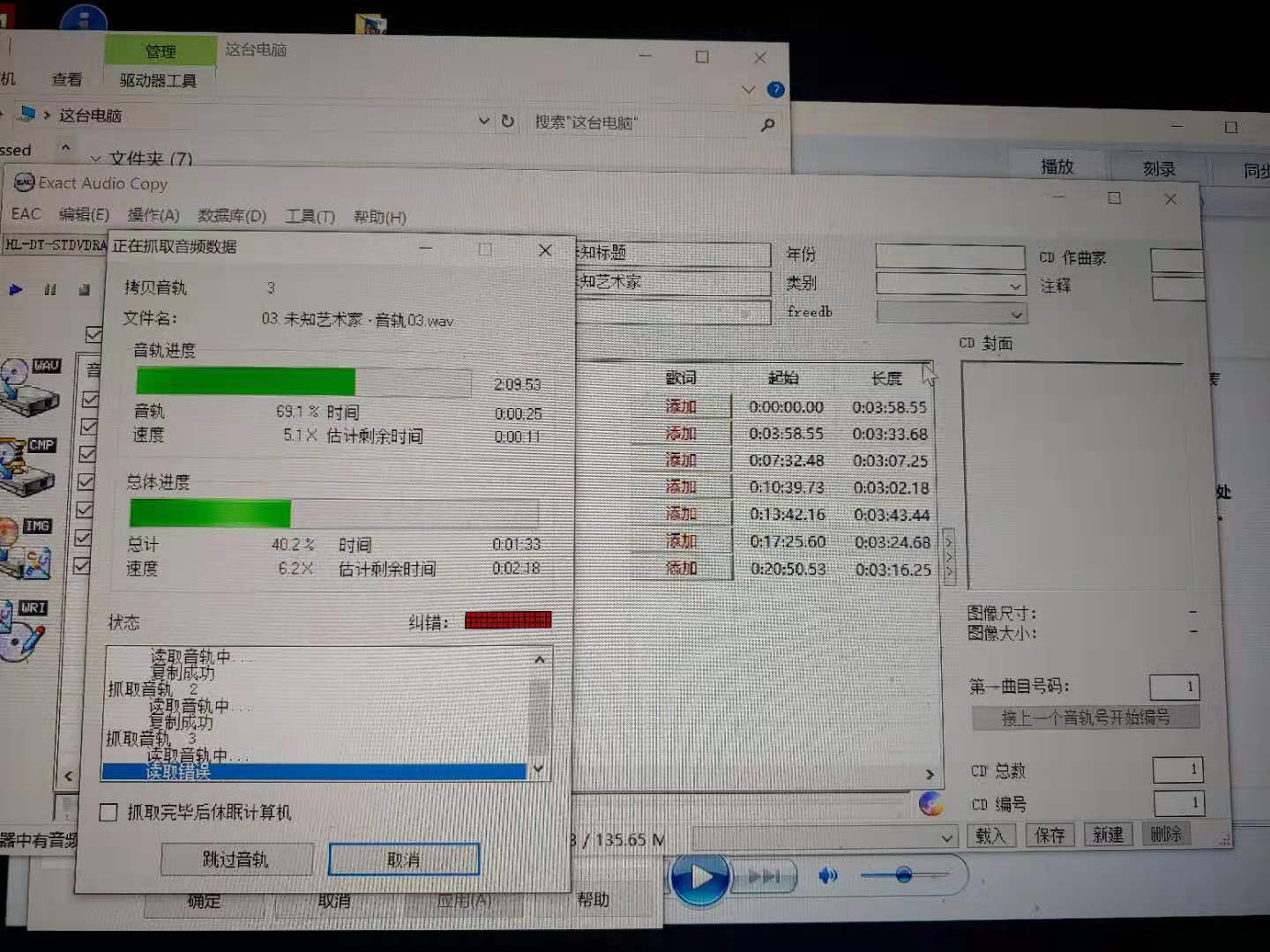Click the This PC icon in address bar
Image resolution: width=1270 pixels, height=952 pixels.
click(x=27, y=115)
